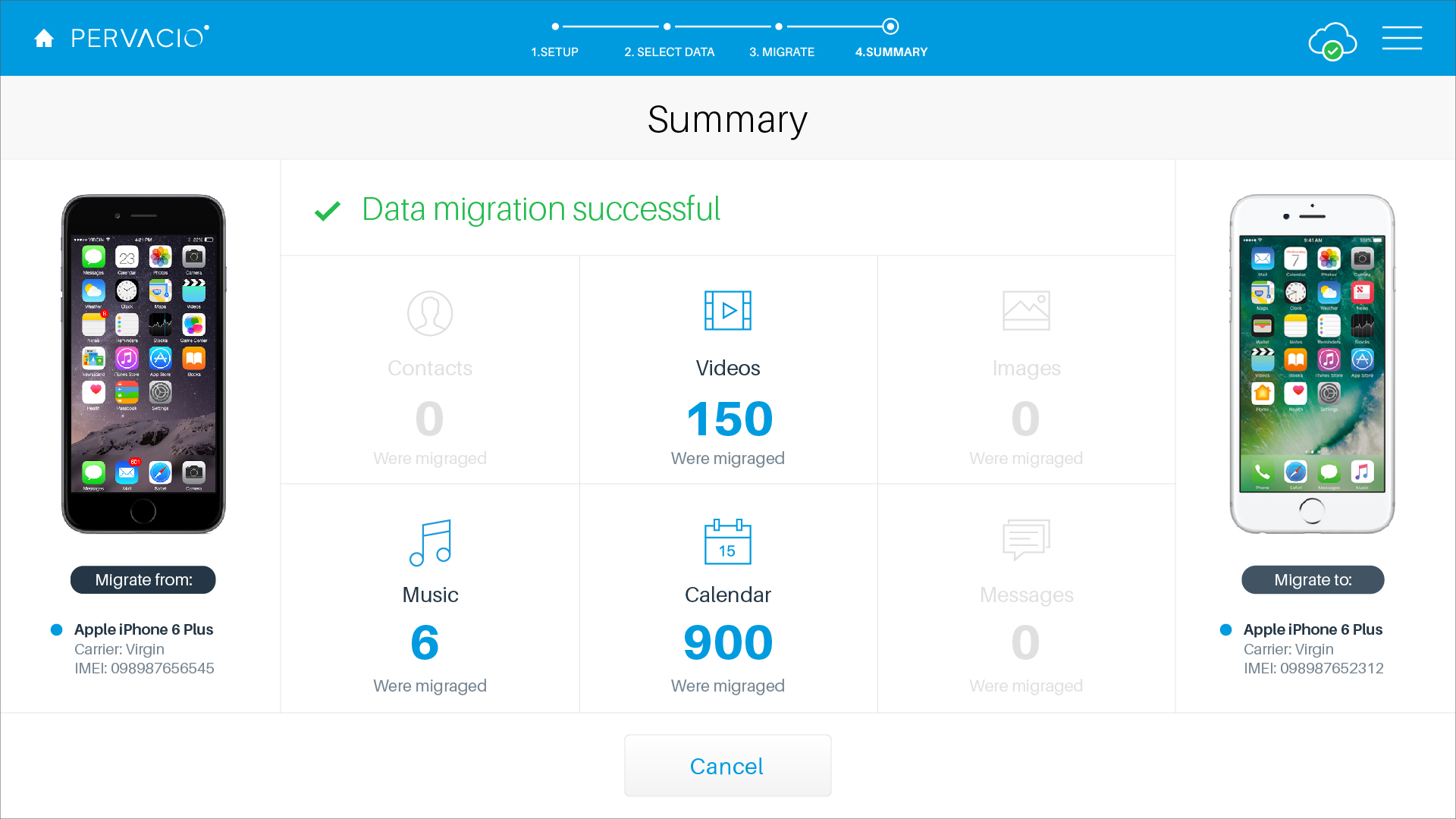1456x819 pixels.
Task: Click the Migrate to label
Action: pyautogui.click(x=1313, y=580)
